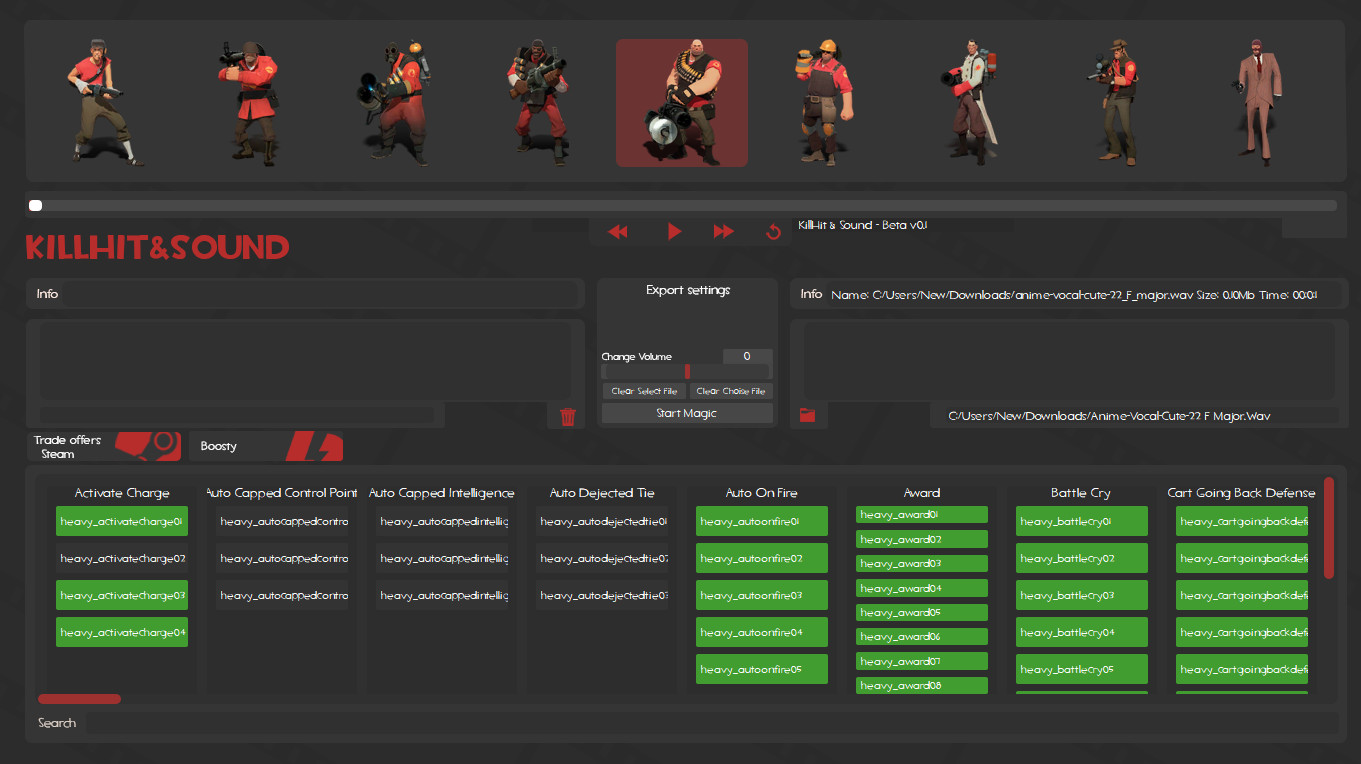The width and height of the screenshot is (1361, 764).
Task: Click the rewind playback icon
Action: [618, 231]
